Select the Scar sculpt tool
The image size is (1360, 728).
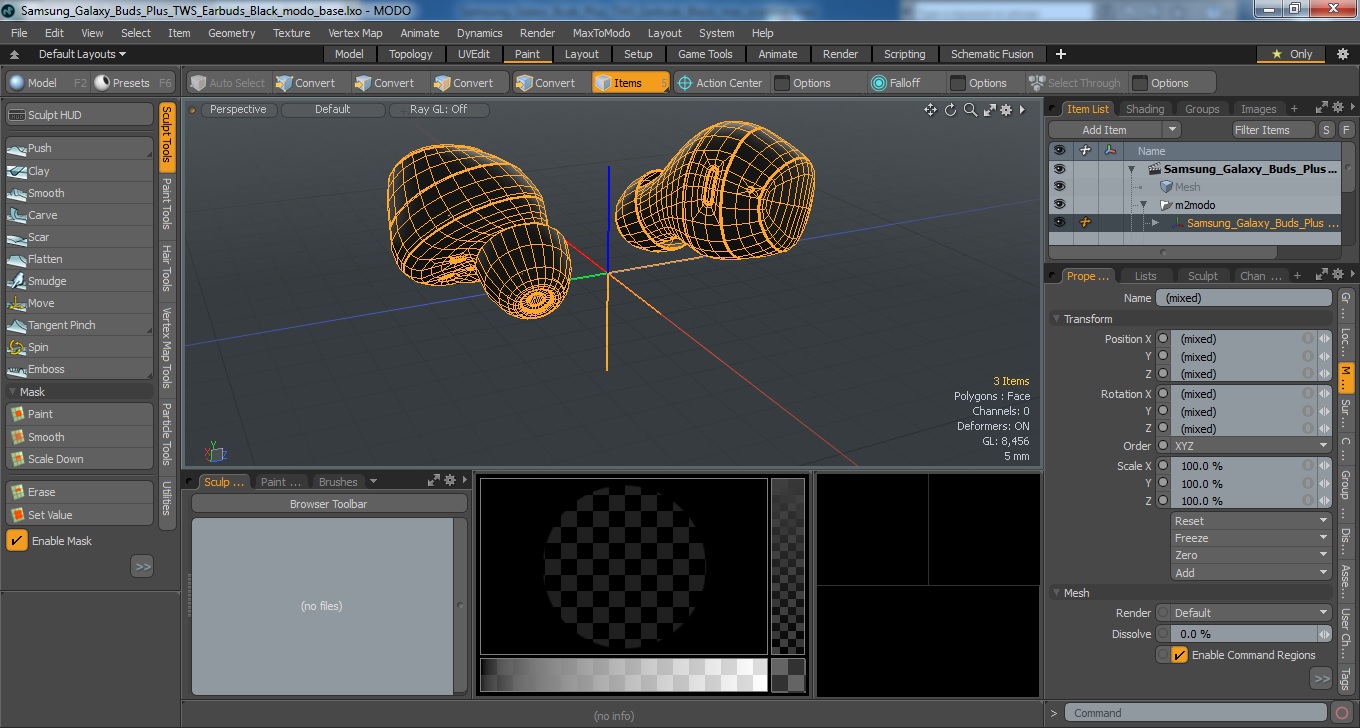pyautogui.click(x=80, y=237)
